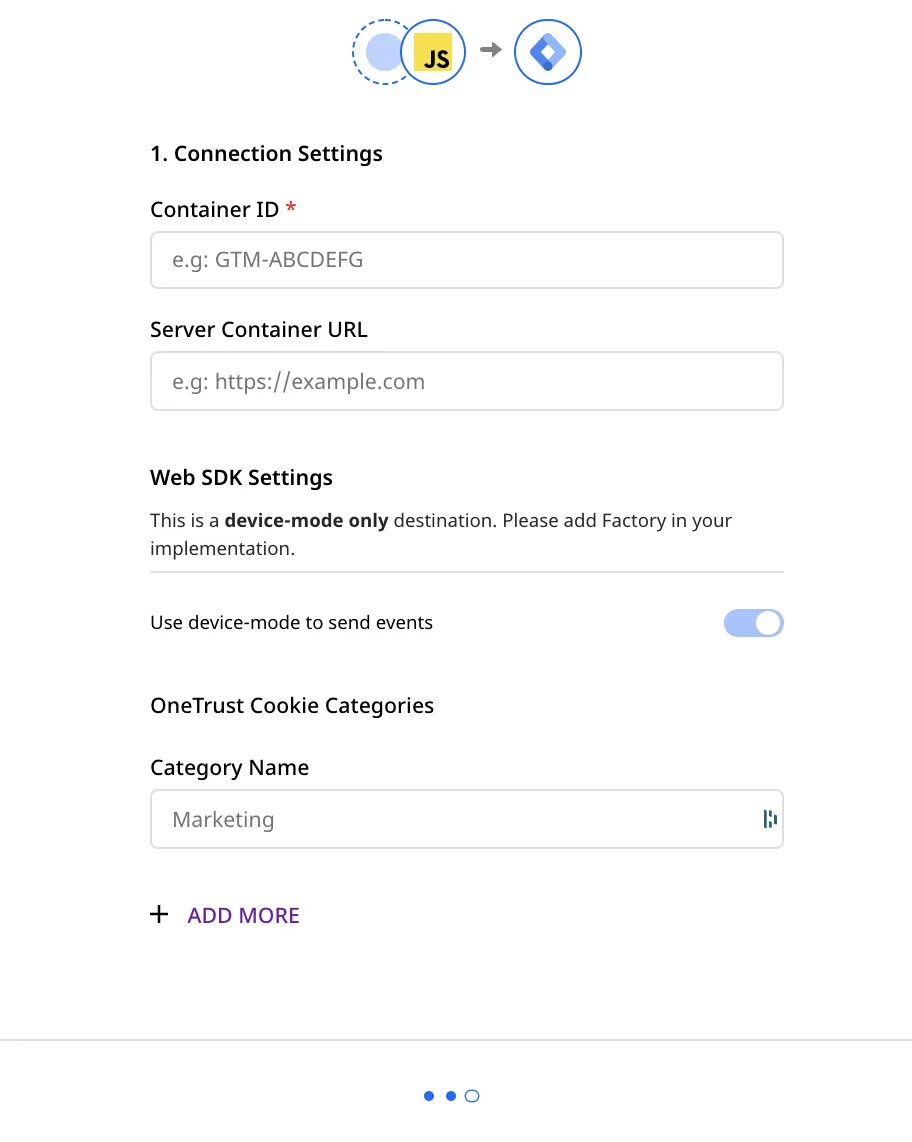The width and height of the screenshot is (912, 1142).
Task: Click 'OneTrust Cookie Categories' heading
Action: click(292, 706)
